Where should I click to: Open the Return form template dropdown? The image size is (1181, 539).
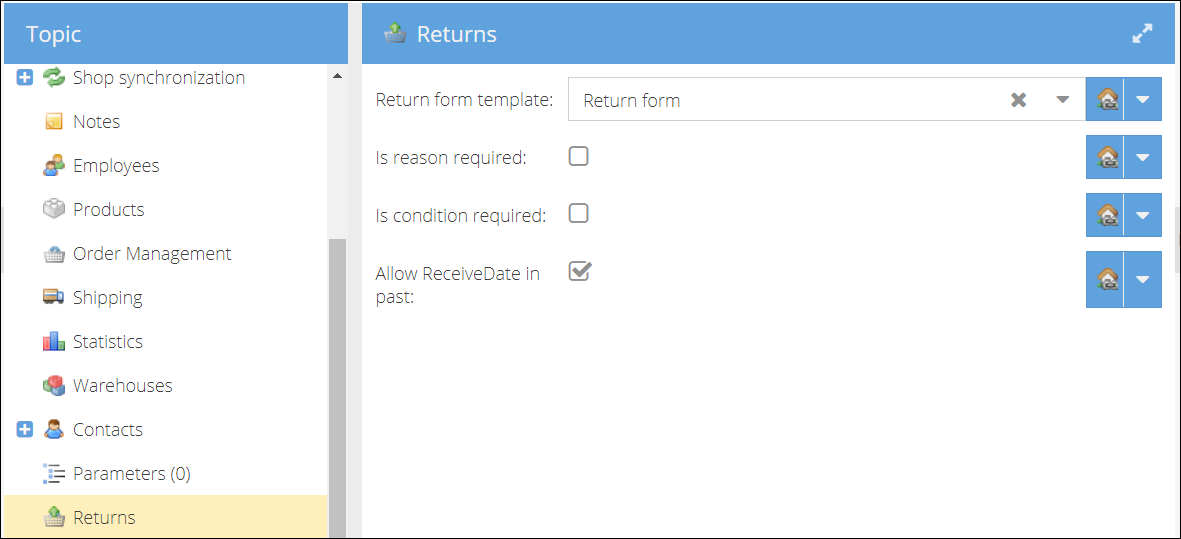(x=1063, y=99)
